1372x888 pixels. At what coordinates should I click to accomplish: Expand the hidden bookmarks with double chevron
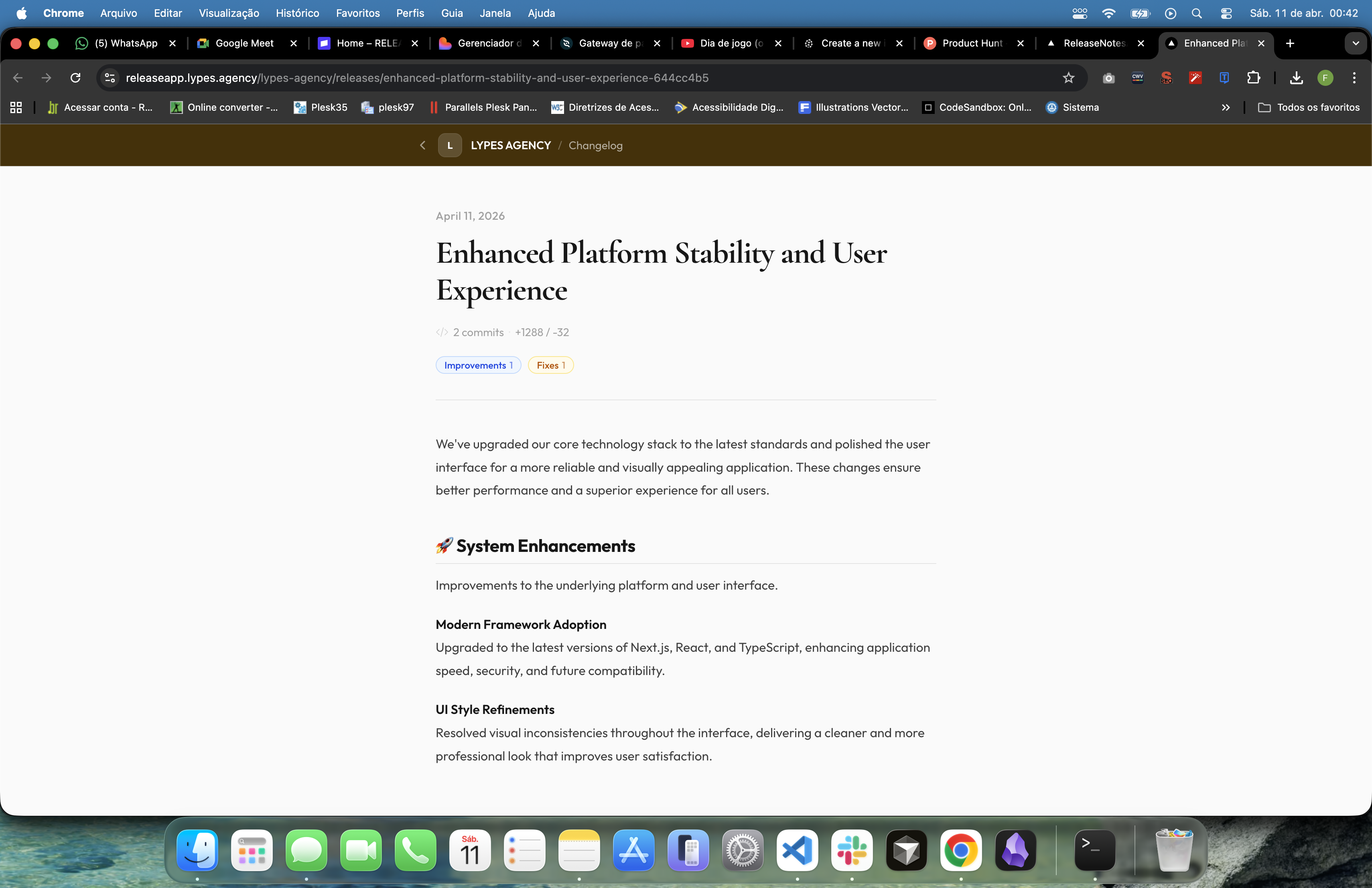click(1227, 107)
